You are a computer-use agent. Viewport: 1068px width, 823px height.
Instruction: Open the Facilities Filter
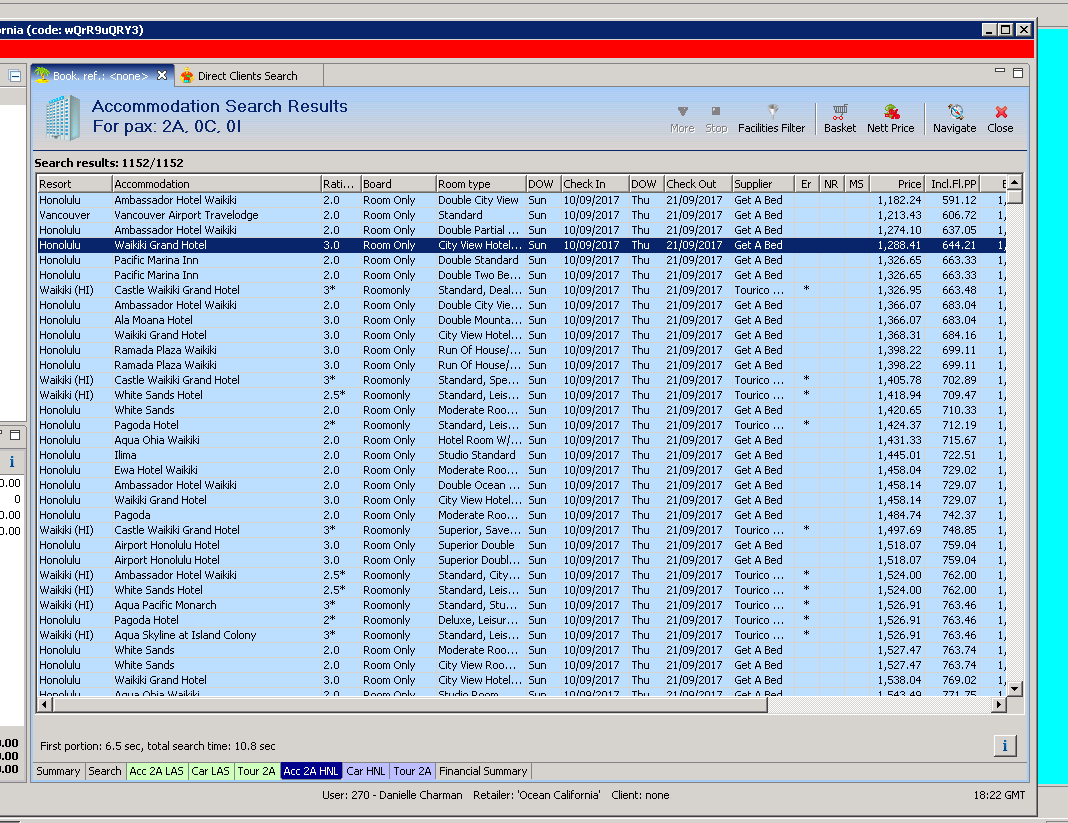(771, 118)
